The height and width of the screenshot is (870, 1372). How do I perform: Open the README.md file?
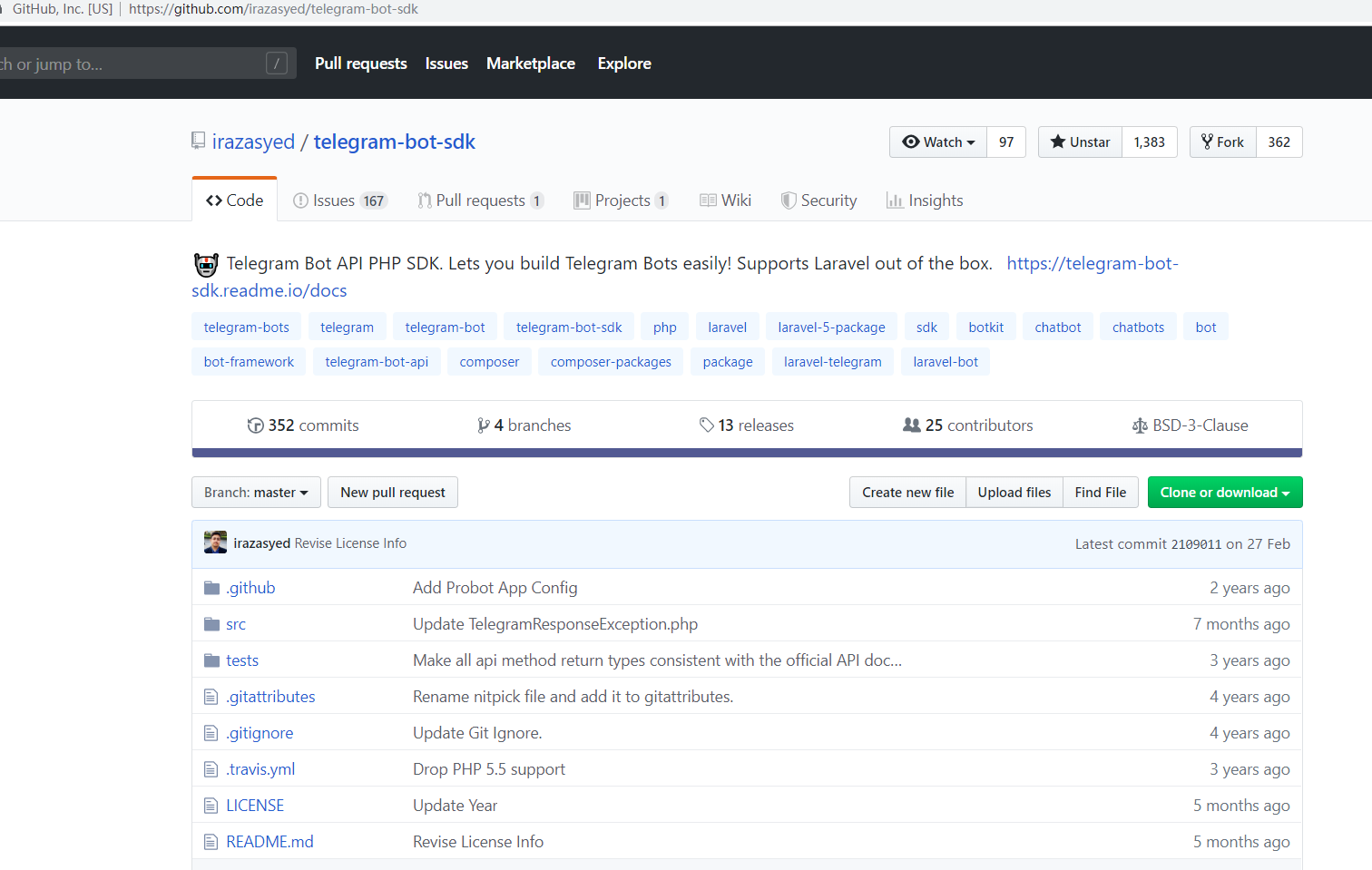269,842
